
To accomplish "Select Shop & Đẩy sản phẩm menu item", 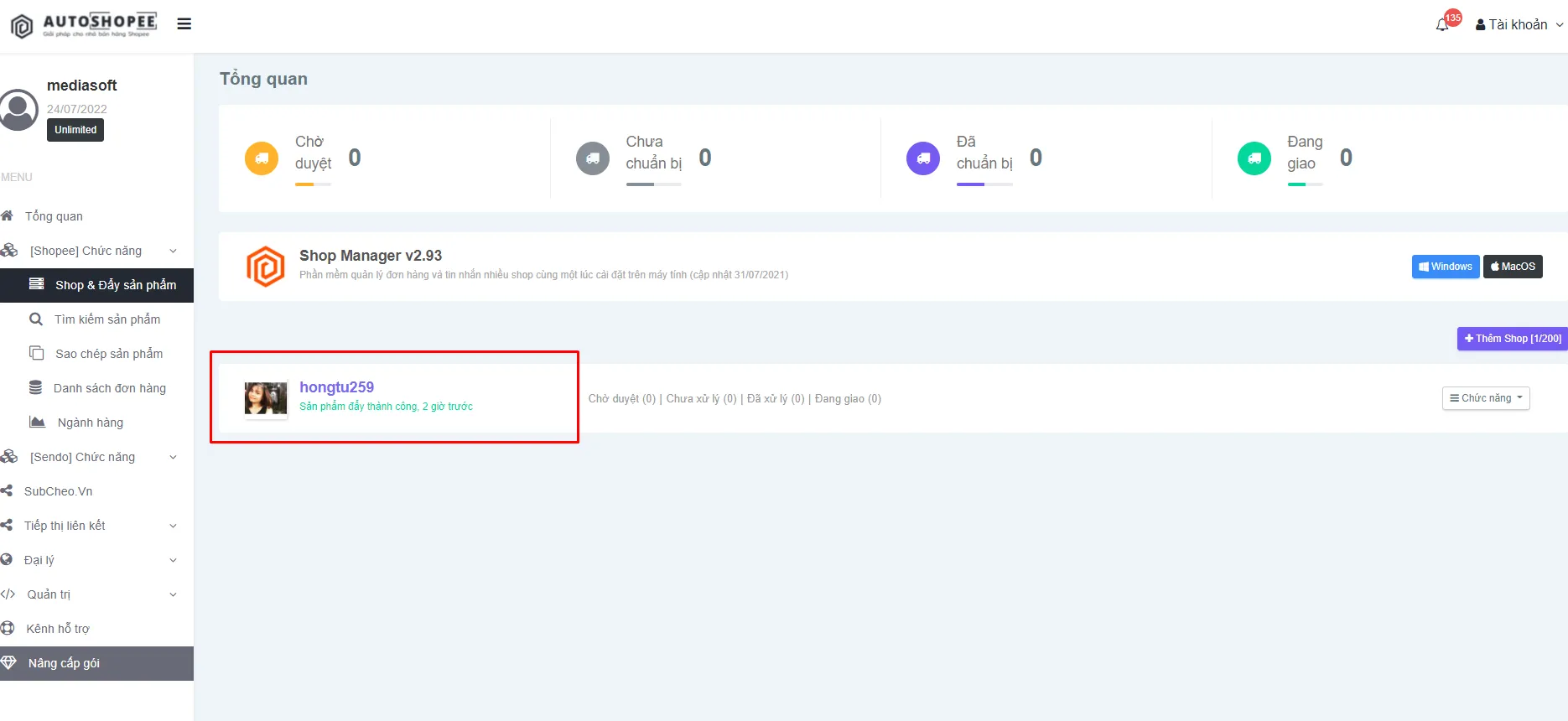I will pos(96,285).
